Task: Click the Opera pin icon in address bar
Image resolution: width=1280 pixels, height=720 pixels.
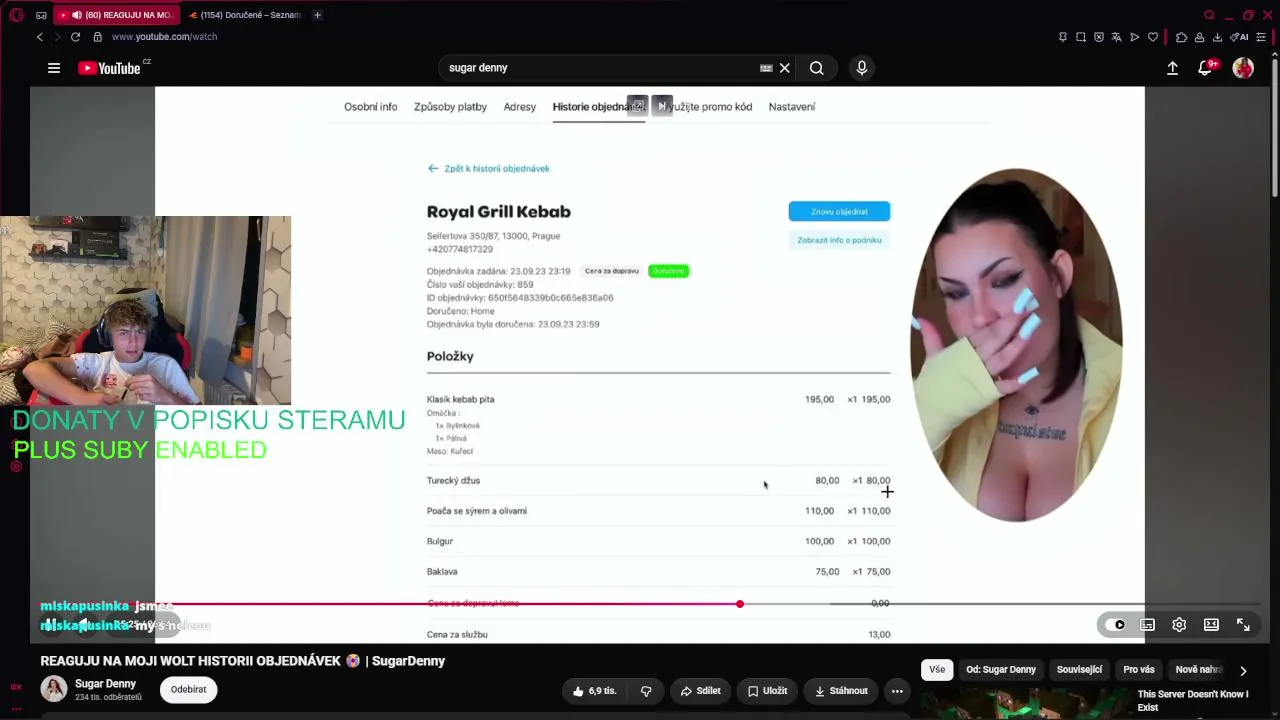Action: (x=1063, y=37)
